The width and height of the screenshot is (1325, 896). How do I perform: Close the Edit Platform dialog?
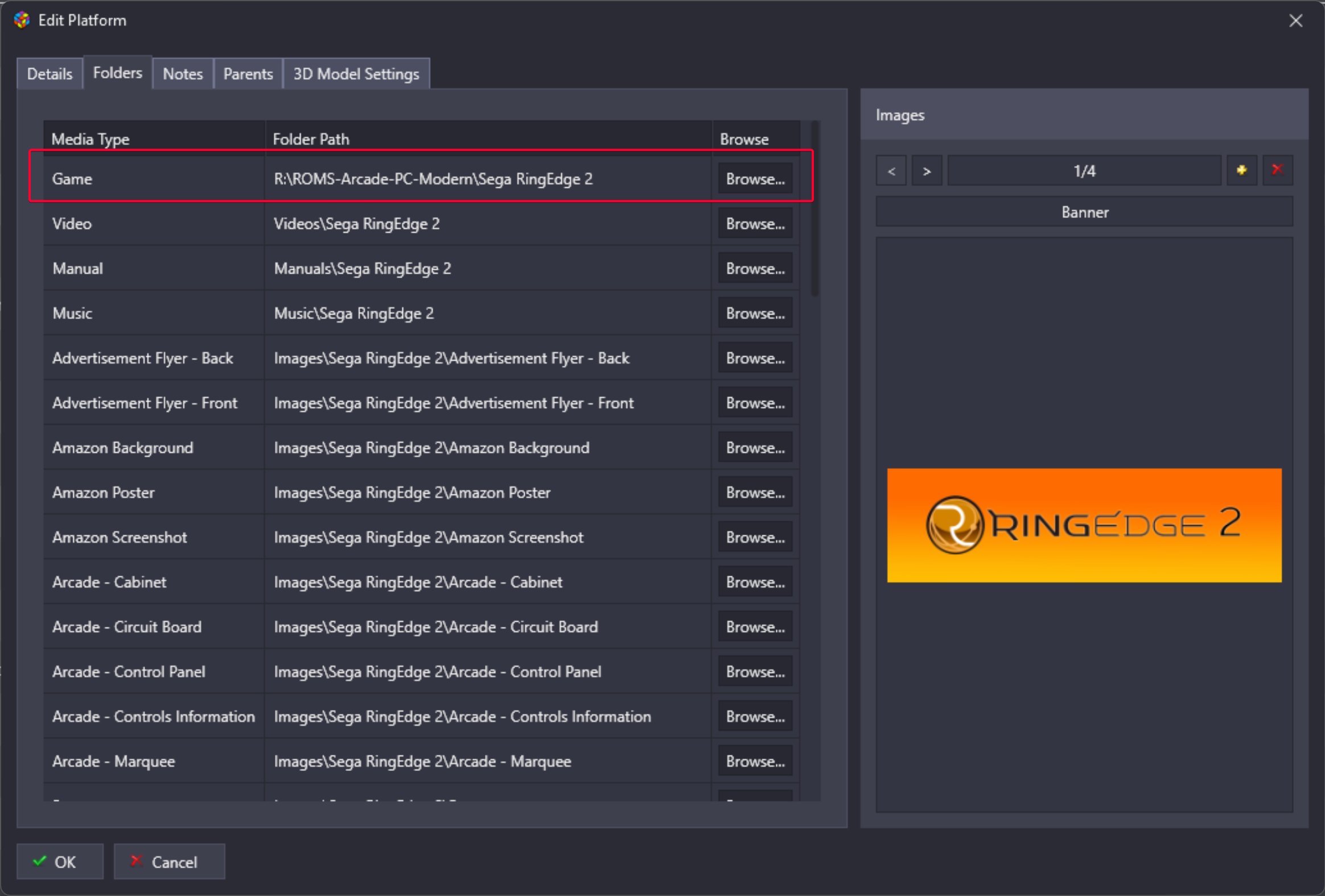1295,20
